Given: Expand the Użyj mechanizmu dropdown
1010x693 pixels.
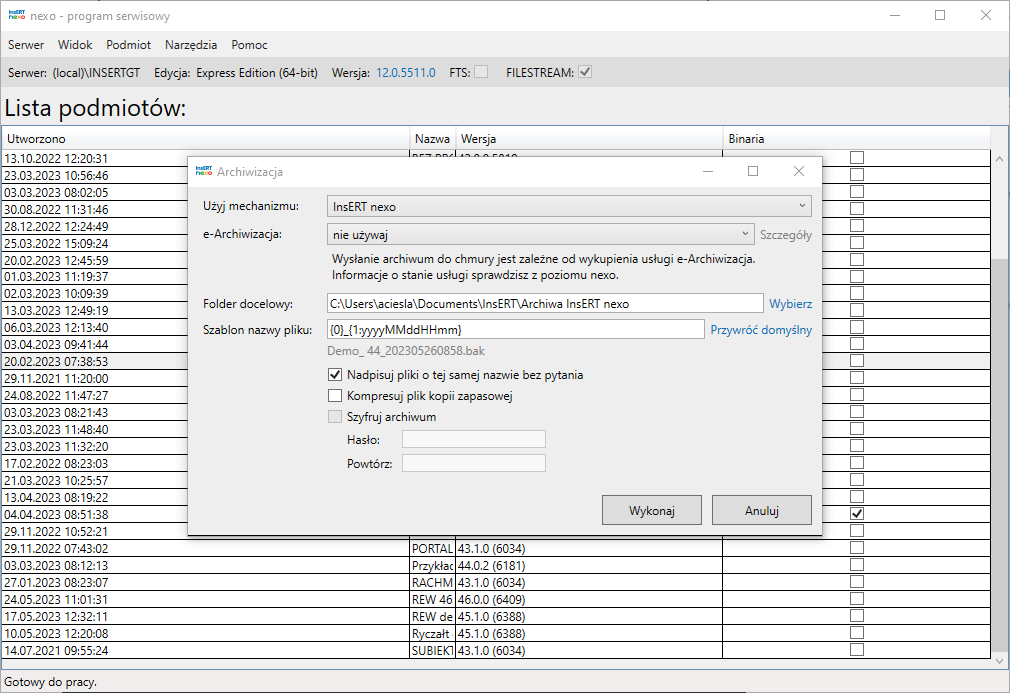Looking at the screenshot, I should [569, 206].
